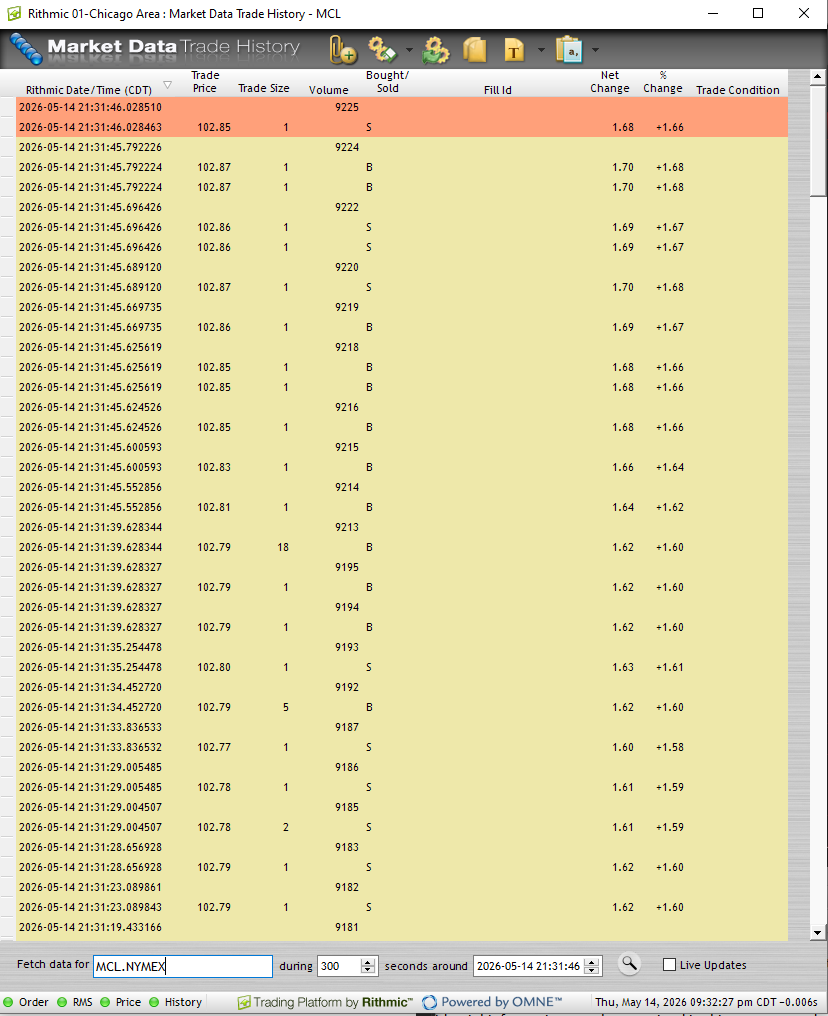Viewport: 828px width, 1016px height.
Task: Click the Trade Size column header
Action: click(264, 88)
